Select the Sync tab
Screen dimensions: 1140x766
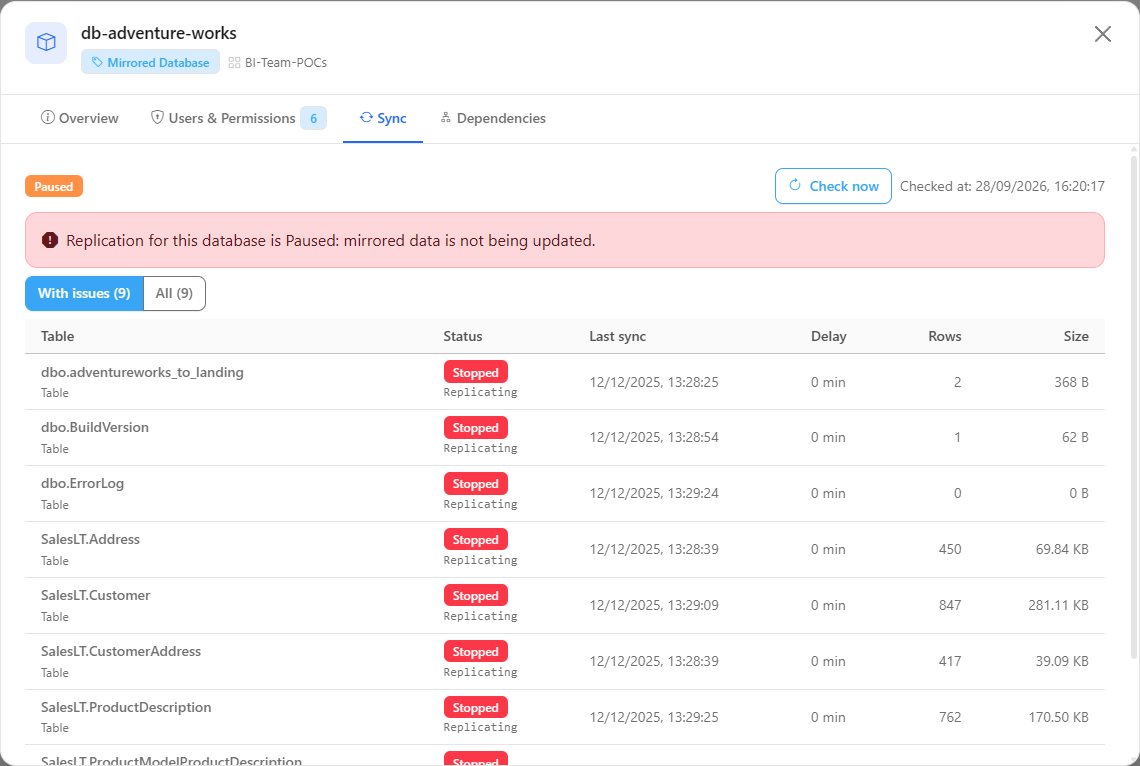point(383,118)
